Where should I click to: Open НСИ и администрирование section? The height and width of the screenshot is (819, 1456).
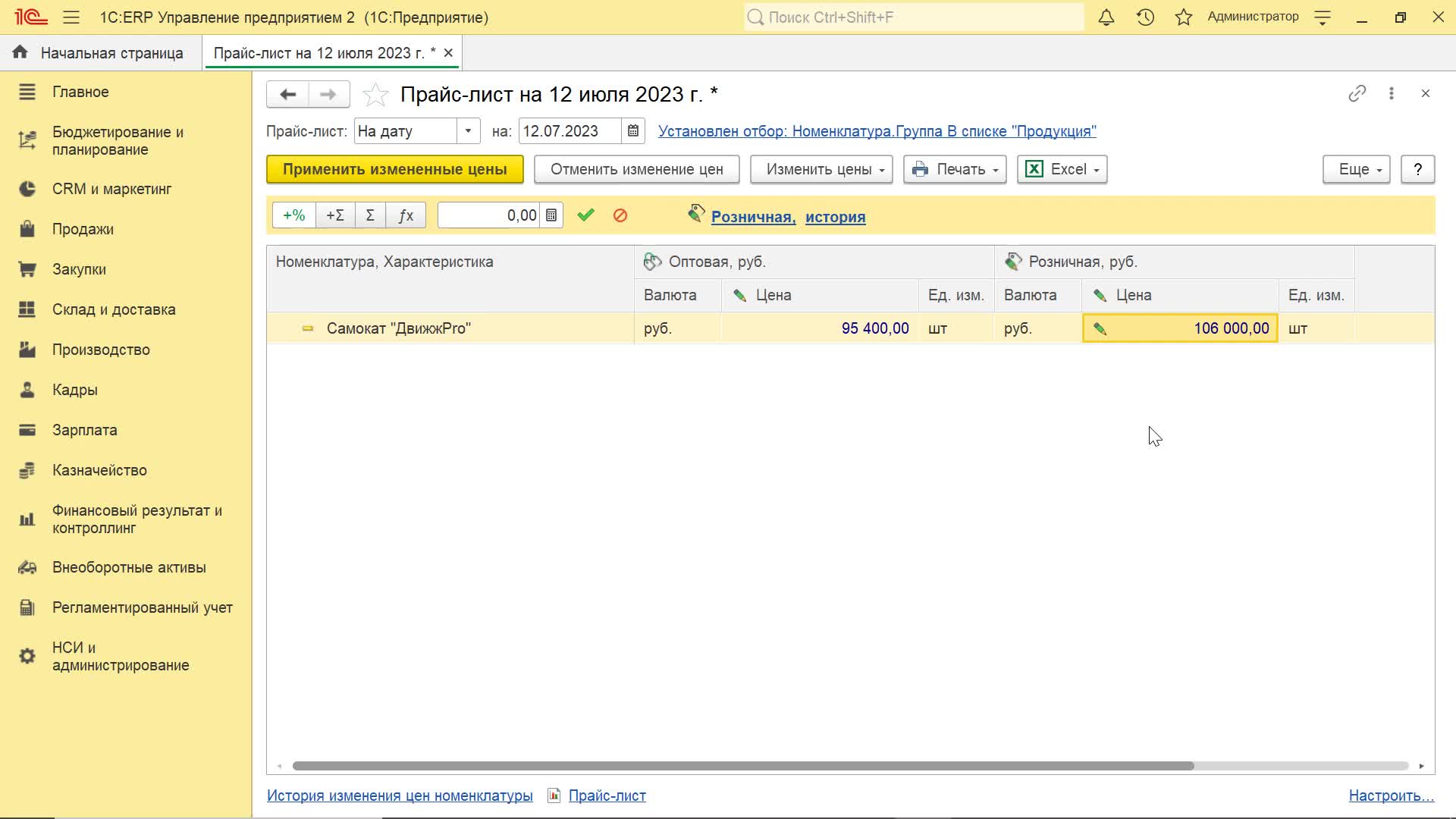pos(126,657)
